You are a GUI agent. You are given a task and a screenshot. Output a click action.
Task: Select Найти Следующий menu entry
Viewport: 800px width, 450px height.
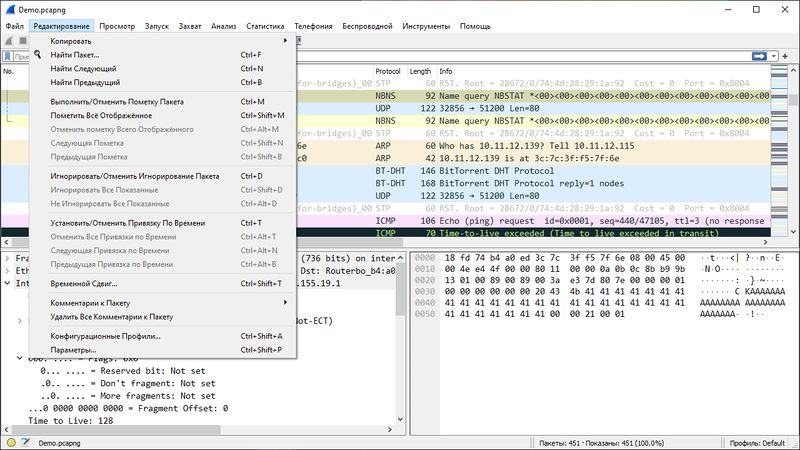[163, 68]
